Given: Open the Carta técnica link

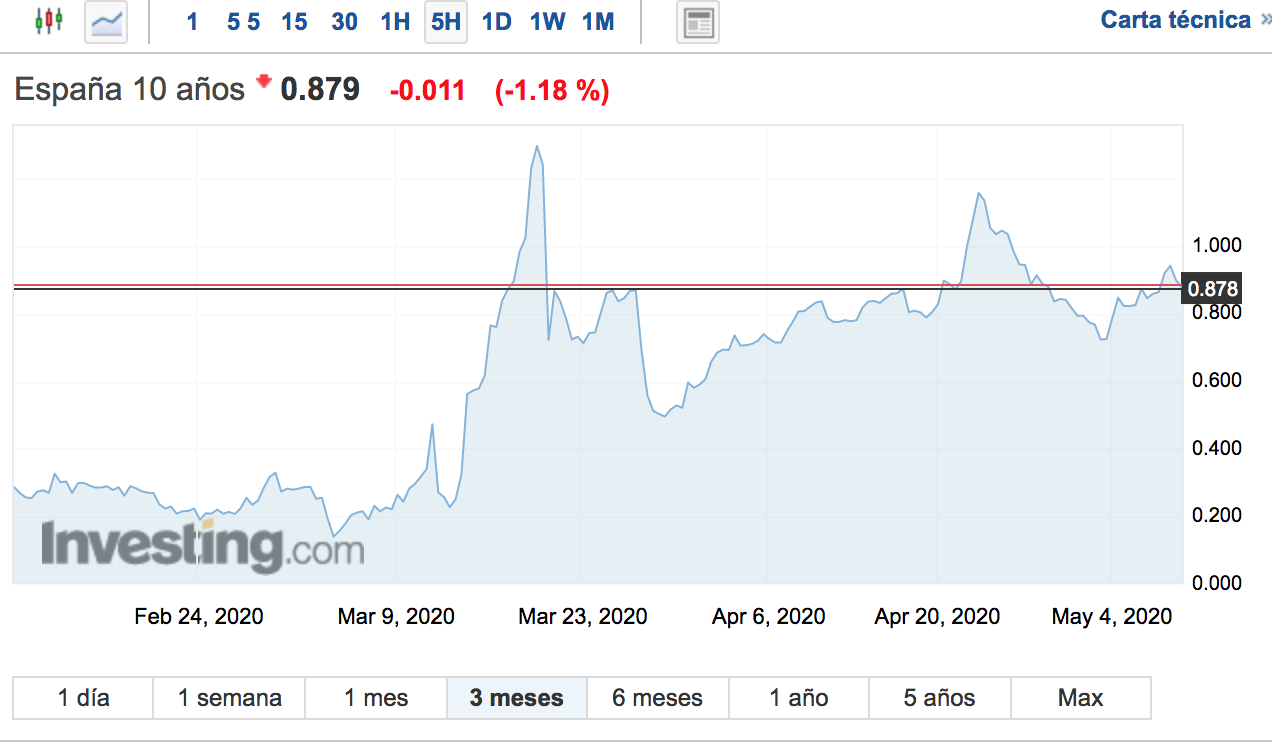Looking at the screenshot, I should (x=1175, y=20).
